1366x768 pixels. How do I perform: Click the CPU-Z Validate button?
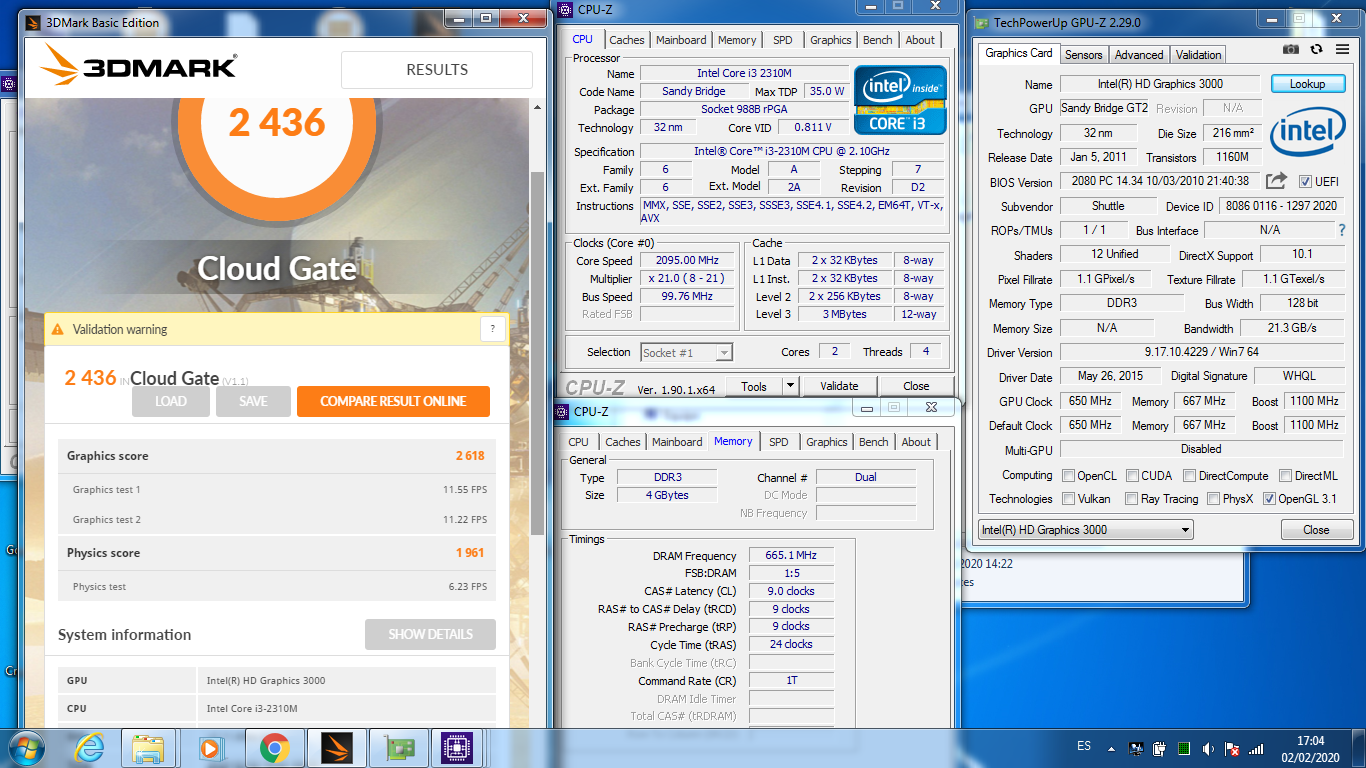tap(839, 386)
